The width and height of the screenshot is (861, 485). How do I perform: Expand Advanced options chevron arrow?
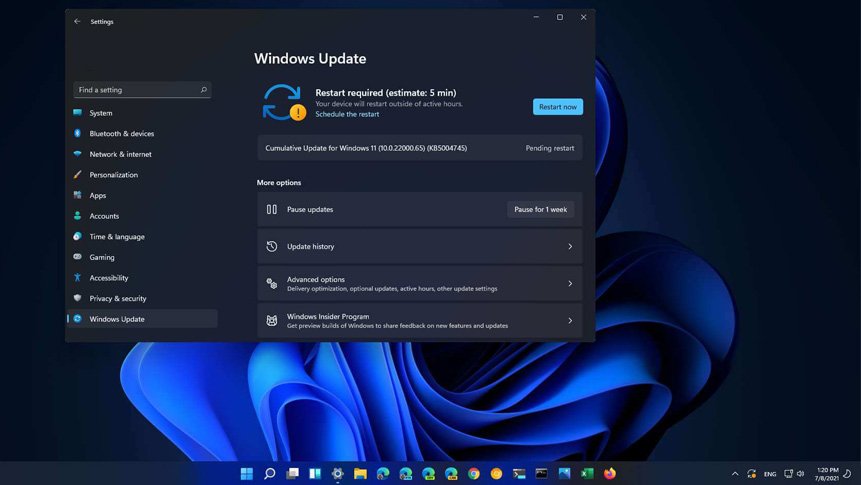pyautogui.click(x=570, y=284)
